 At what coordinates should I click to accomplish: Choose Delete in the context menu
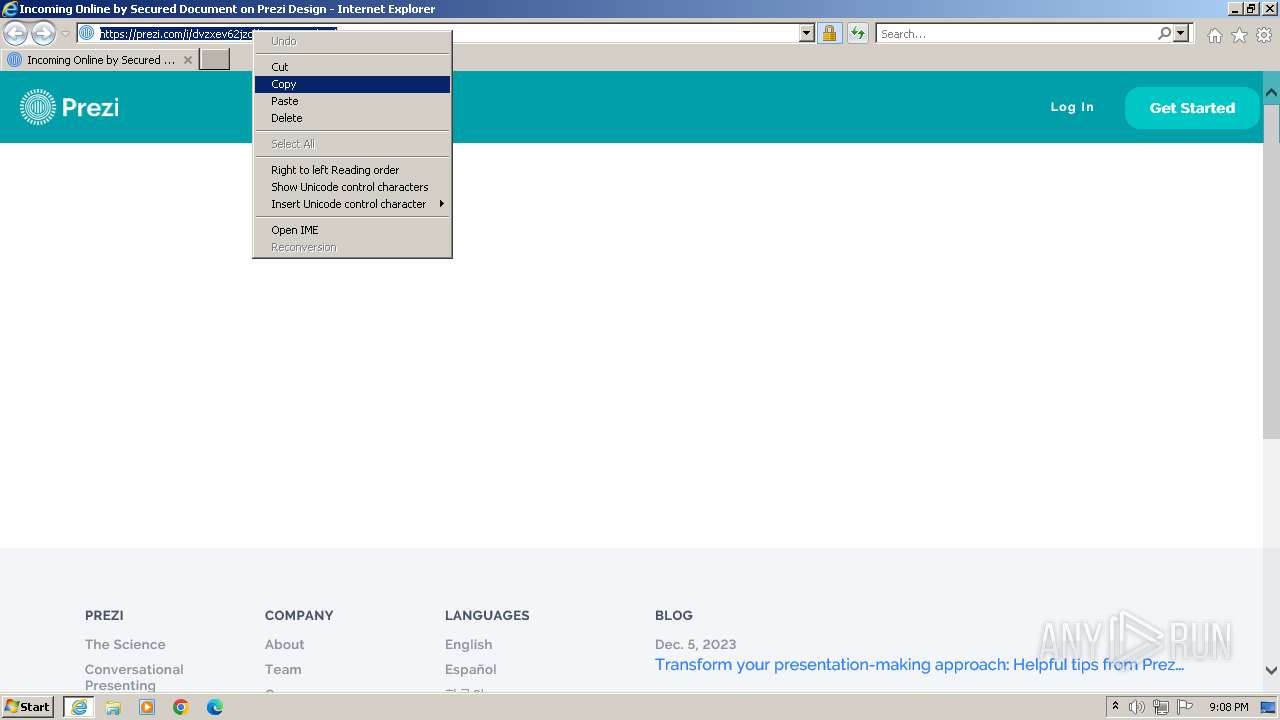[x=352, y=118]
